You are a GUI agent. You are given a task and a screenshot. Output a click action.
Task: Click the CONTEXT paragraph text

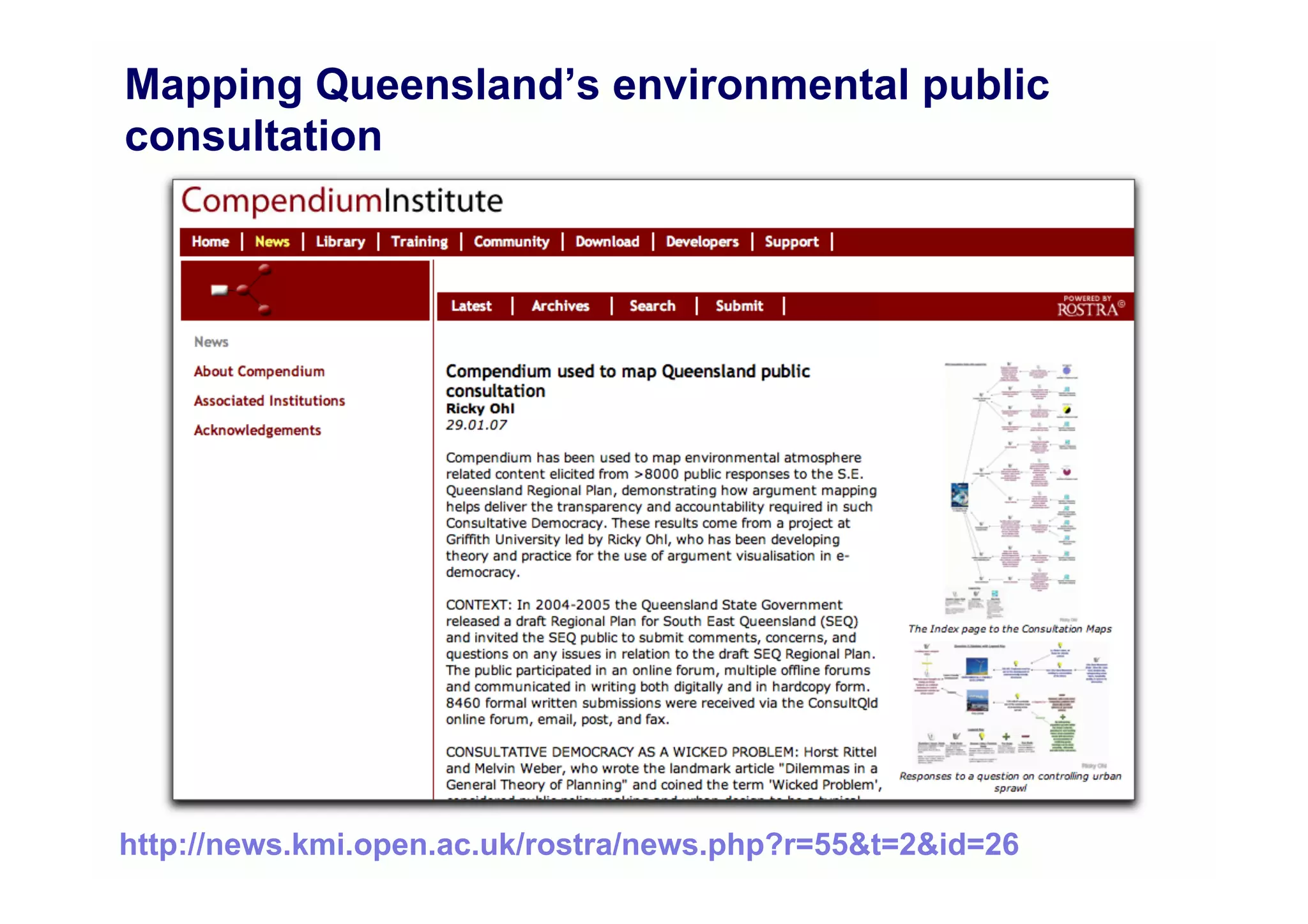coord(662,662)
